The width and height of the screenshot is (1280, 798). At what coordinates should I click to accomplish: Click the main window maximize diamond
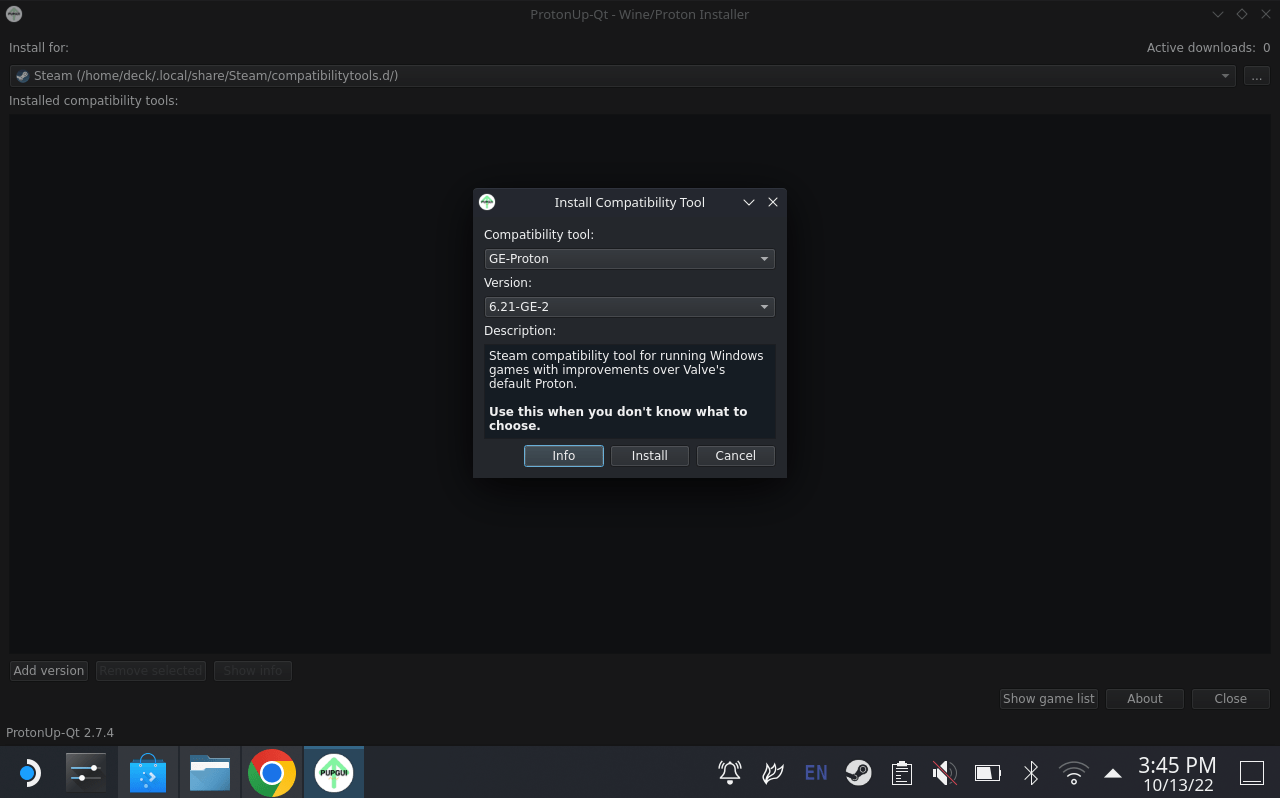pyautogui.click(x=1242, y=14)
